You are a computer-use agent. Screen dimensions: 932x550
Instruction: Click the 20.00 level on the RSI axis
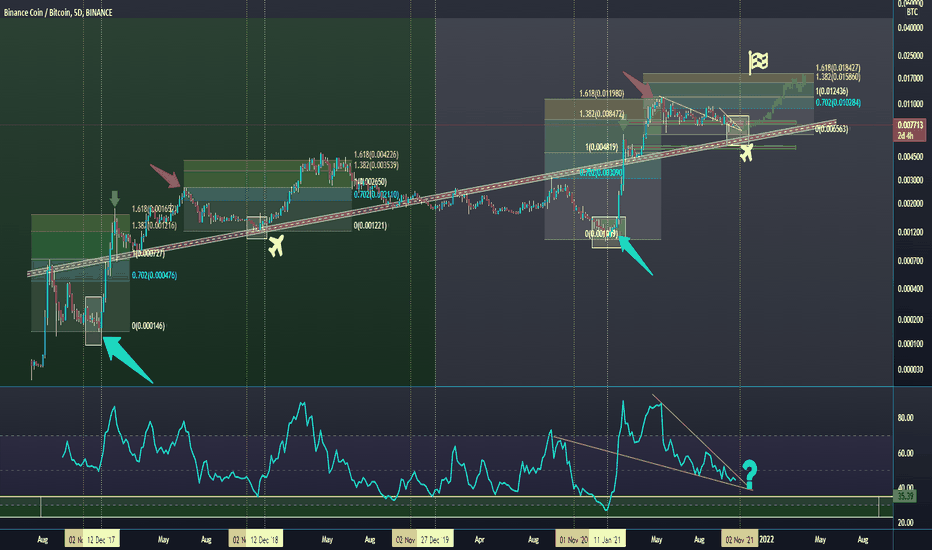(905, 522)
